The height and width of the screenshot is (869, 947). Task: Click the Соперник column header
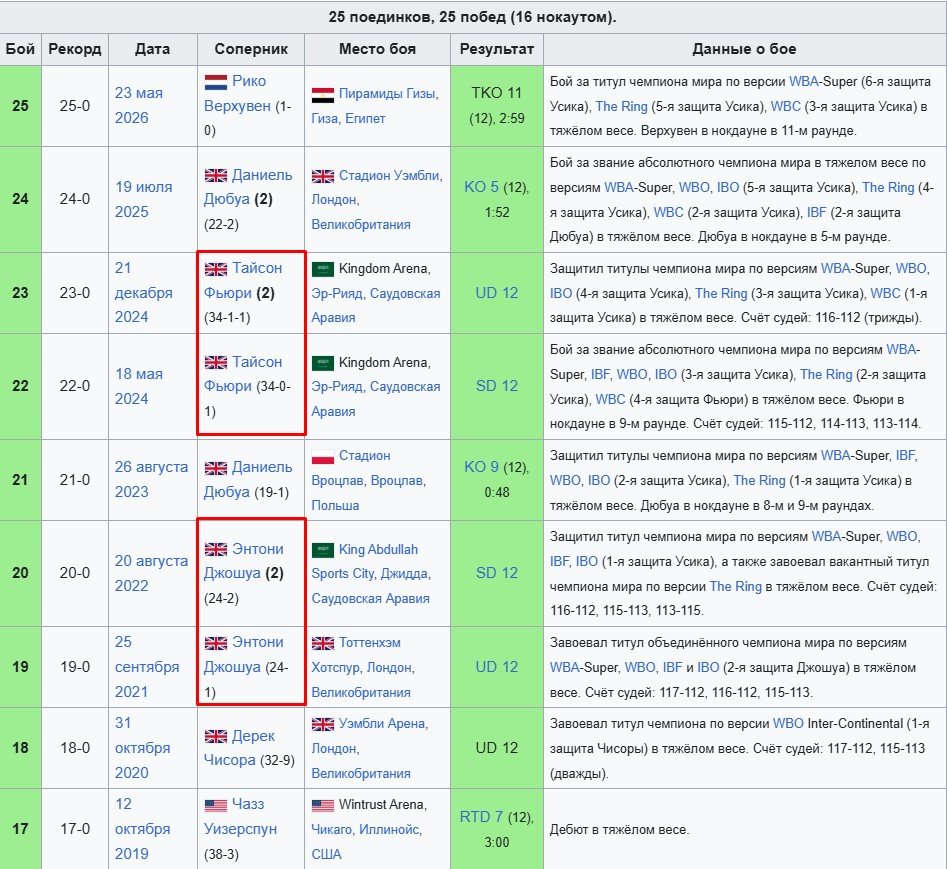pos(251,49)
